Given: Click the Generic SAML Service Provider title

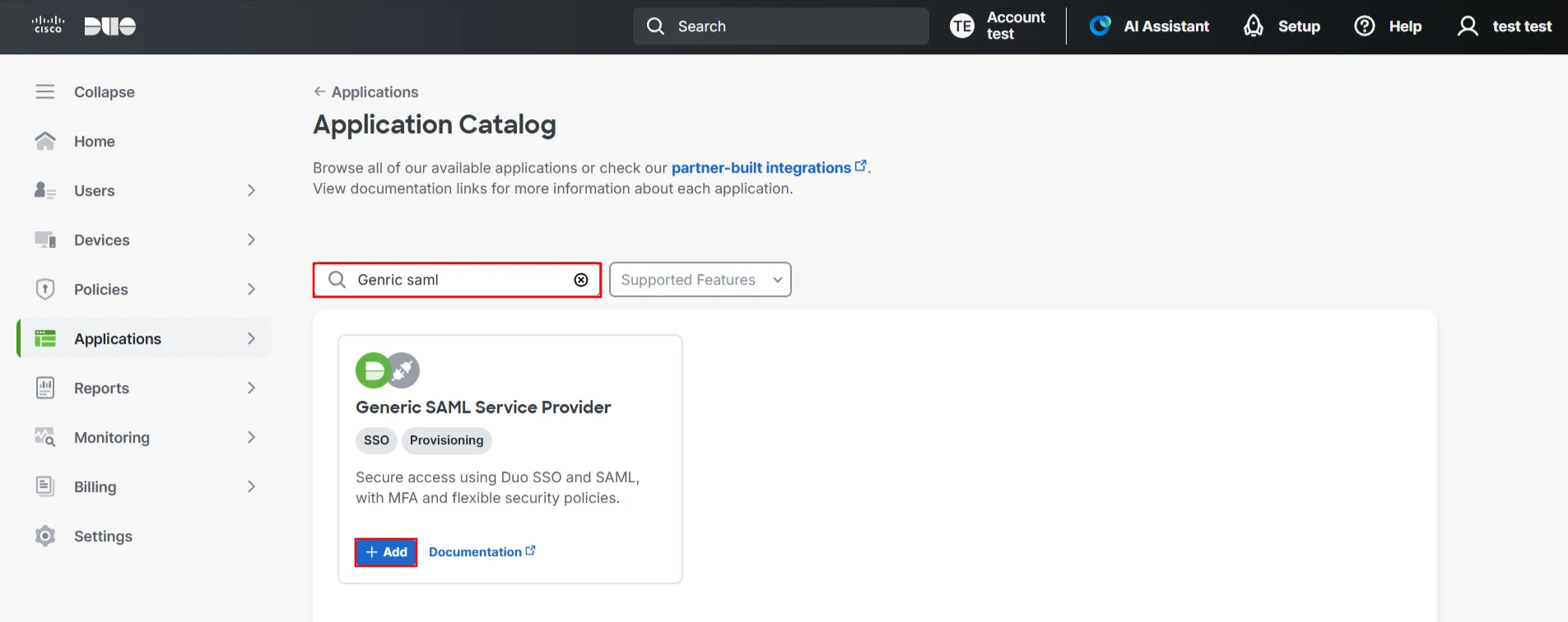Looking at the screenshot, I should point(483,407).
